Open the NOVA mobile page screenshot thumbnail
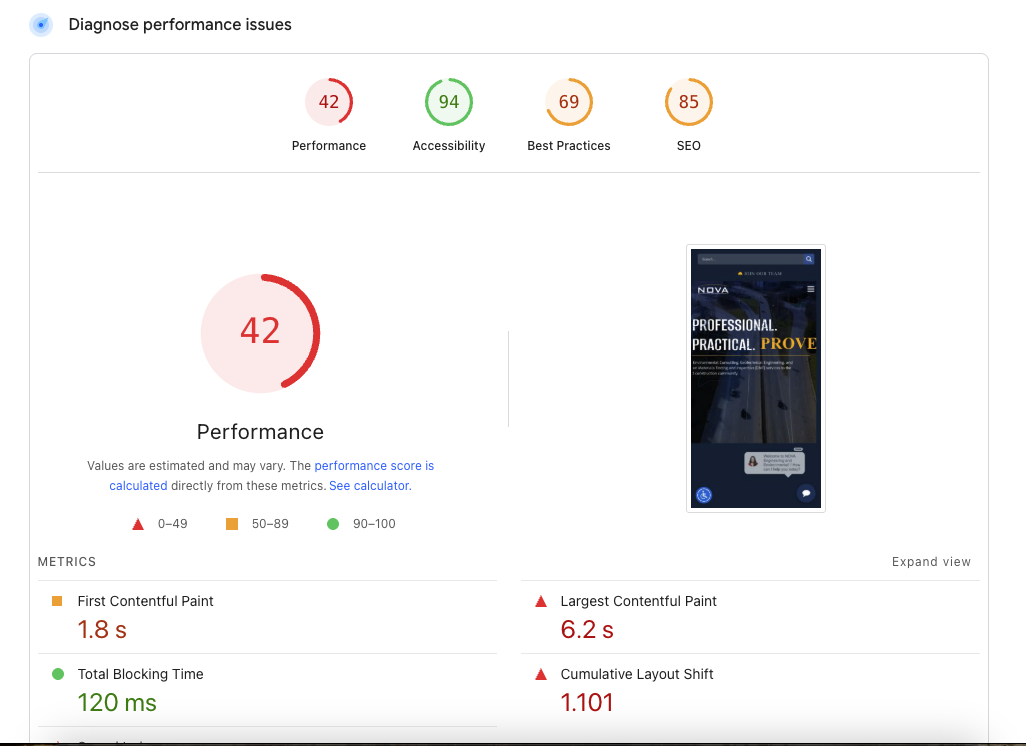Viewport: 1026px width, 746px height. click(756, 378)
